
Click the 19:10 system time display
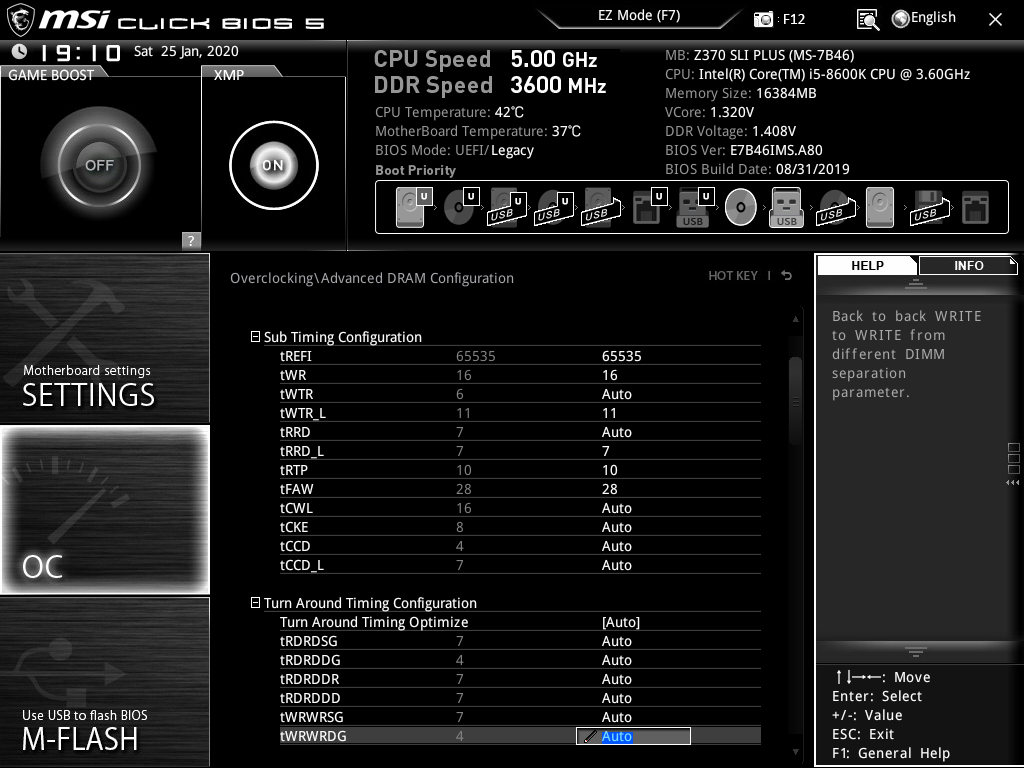pyautogui.click(x=81, y=52)
